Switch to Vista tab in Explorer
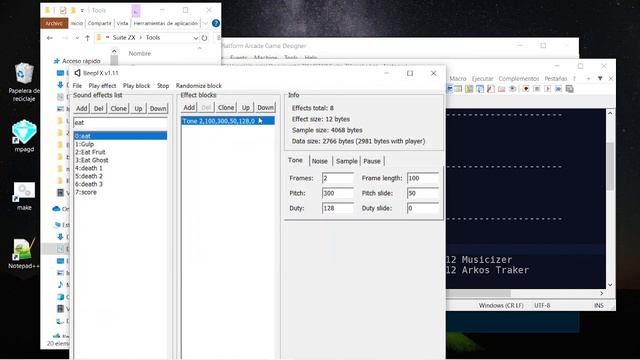The width and height of the screenshot is (640, 360). point(122,23)
